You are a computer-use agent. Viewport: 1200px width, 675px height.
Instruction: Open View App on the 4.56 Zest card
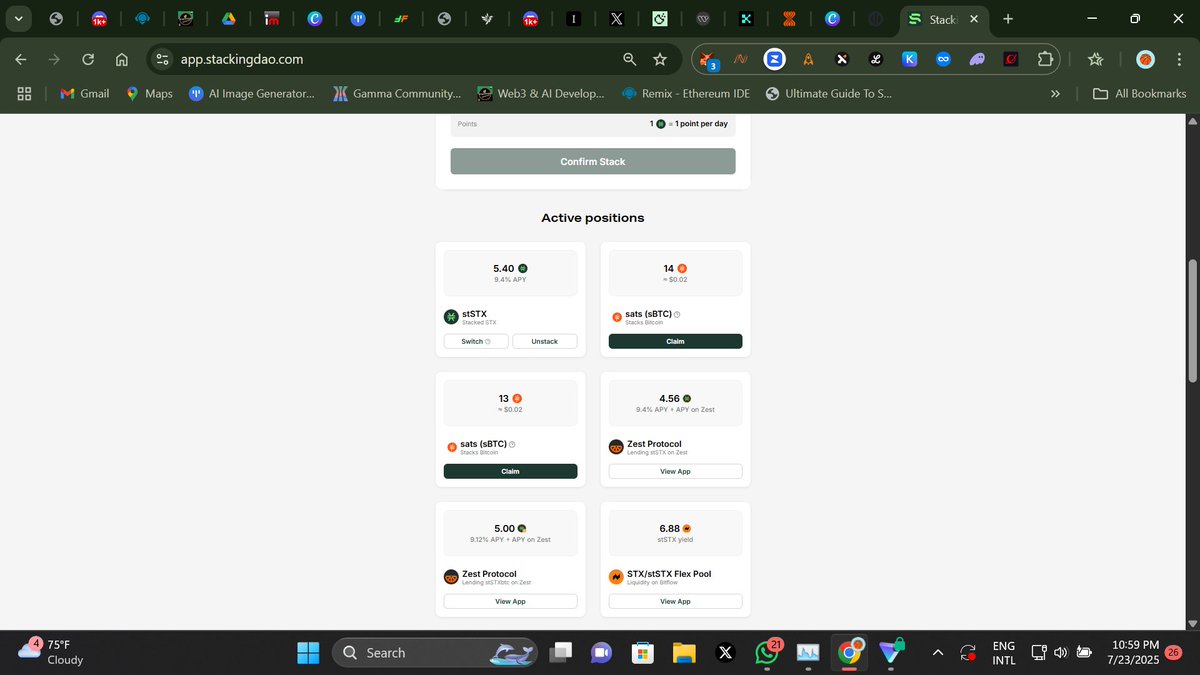click(x=676, y=471)
